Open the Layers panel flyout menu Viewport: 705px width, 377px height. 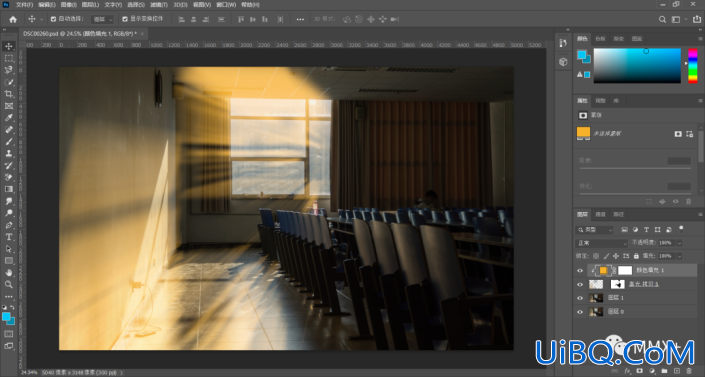click(x=700, y=215)
